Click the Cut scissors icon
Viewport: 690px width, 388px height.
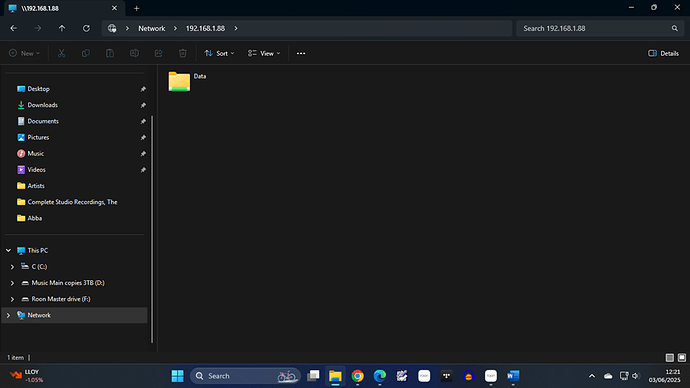pos(62,53)
